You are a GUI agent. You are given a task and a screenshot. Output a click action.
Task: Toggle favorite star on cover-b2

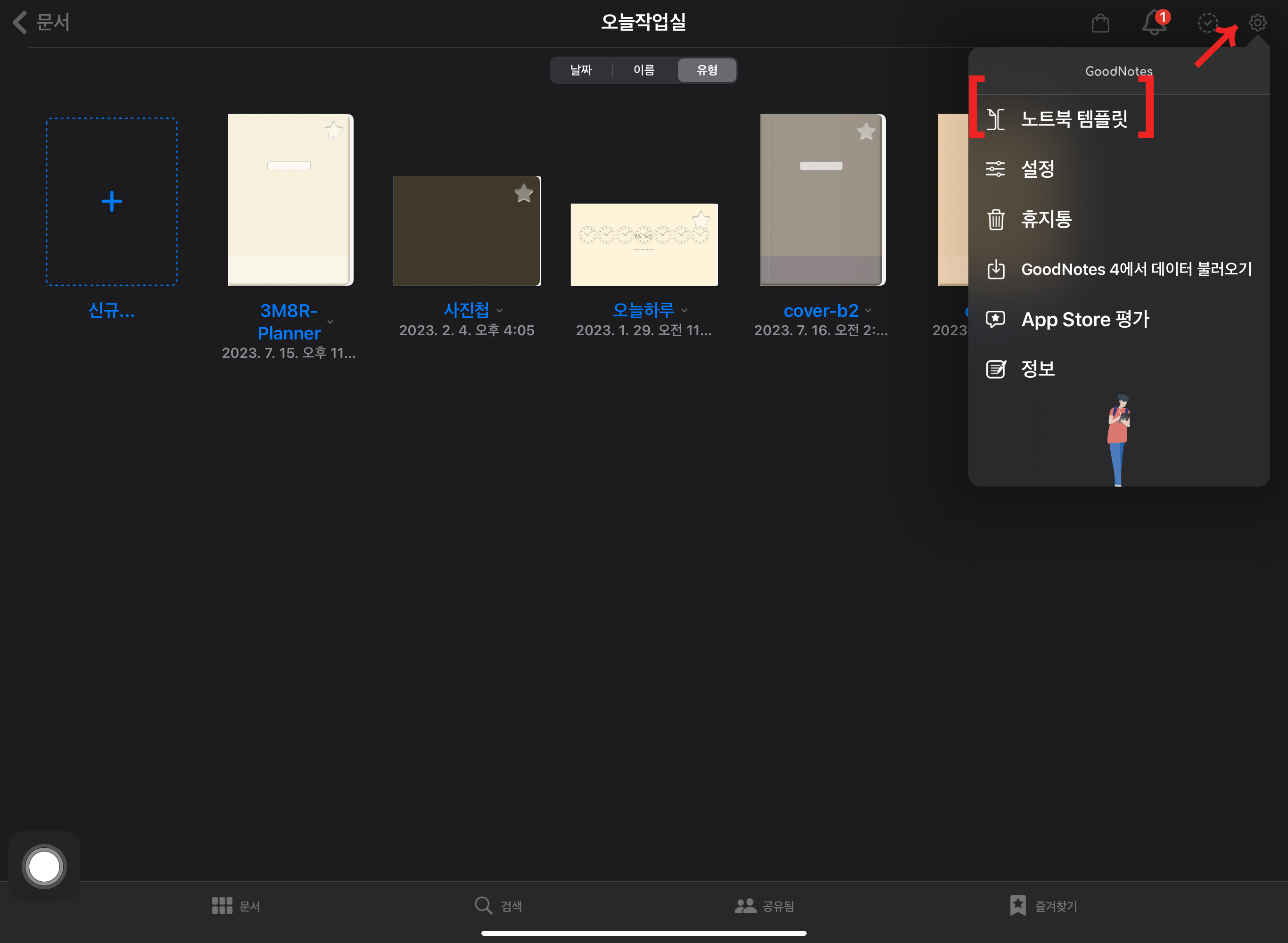point(866,130)
